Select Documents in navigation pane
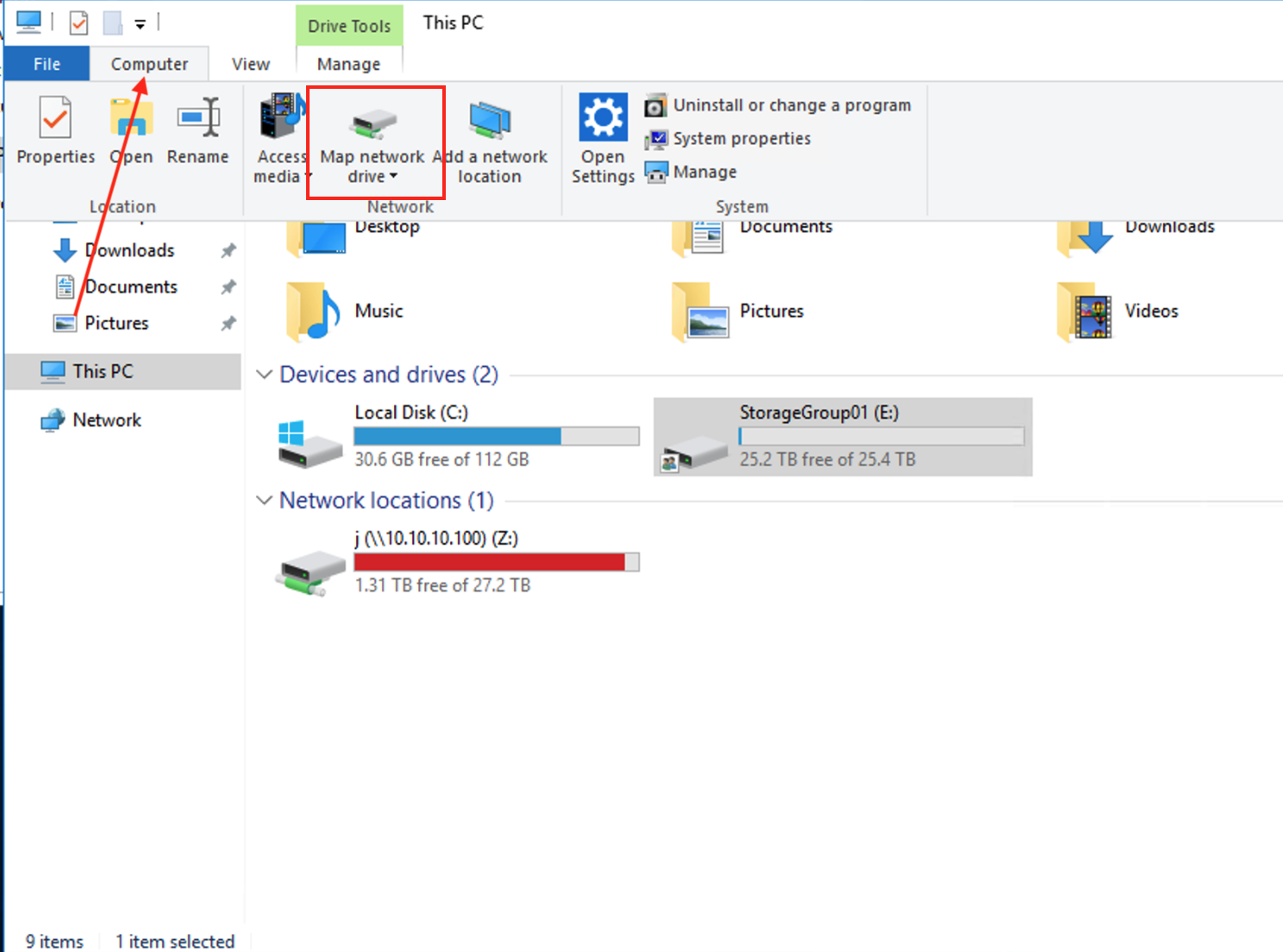 131,286
